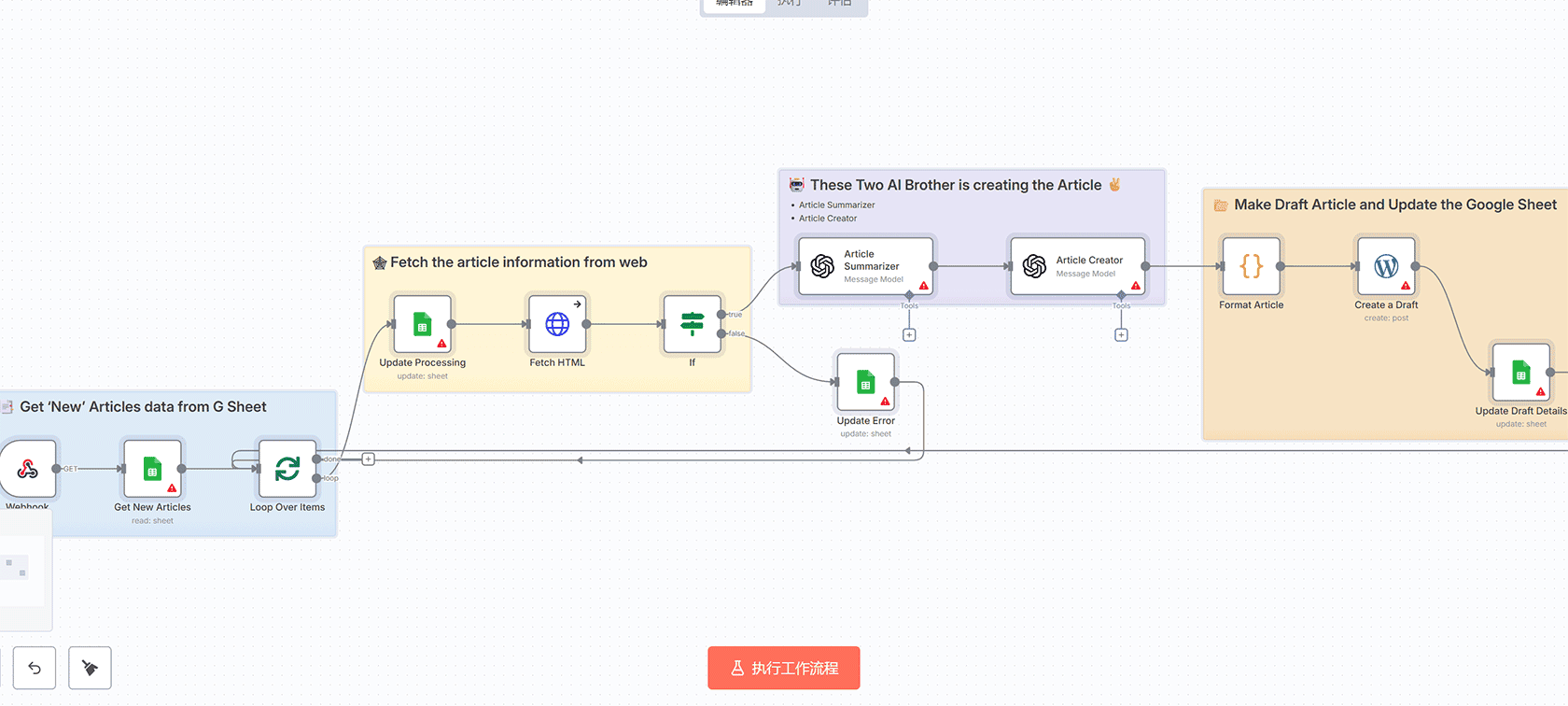The image size is (1568, 706).
Task: Click the Create a Draft WordPress node
Action: tap(1386, 266)
